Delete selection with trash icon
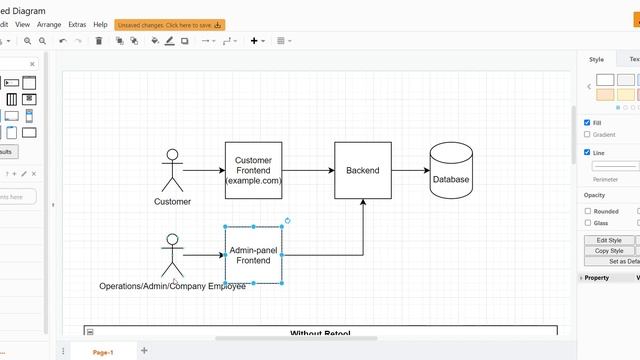Image resolution: width=640 pixels, height=360 pixels. [x=99, y=41]
